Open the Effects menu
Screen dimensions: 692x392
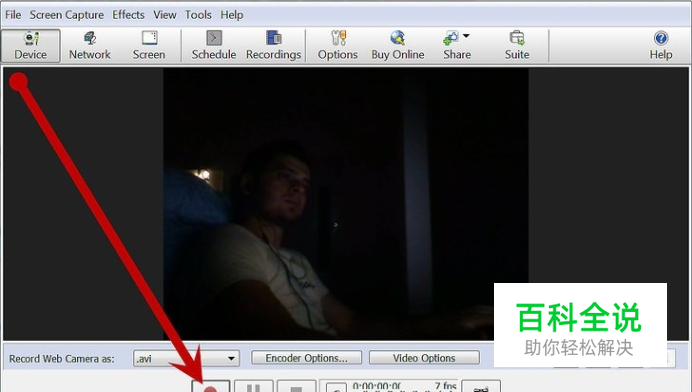tap(128, 15)
